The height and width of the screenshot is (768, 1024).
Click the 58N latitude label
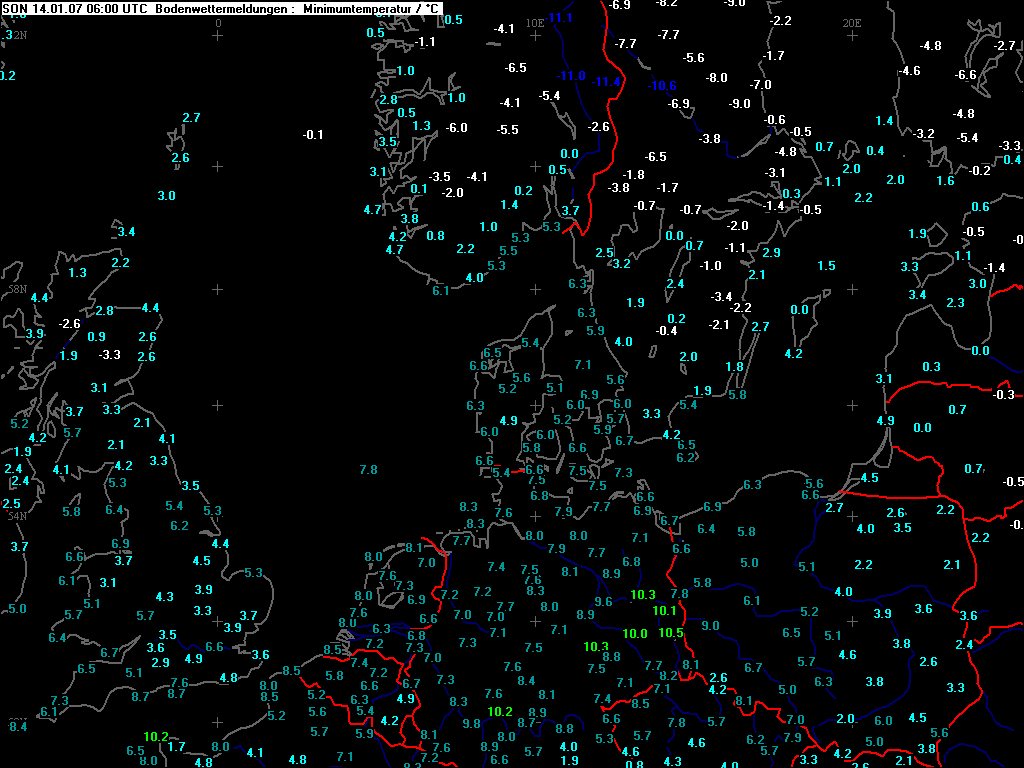click(x=17, y=289)
